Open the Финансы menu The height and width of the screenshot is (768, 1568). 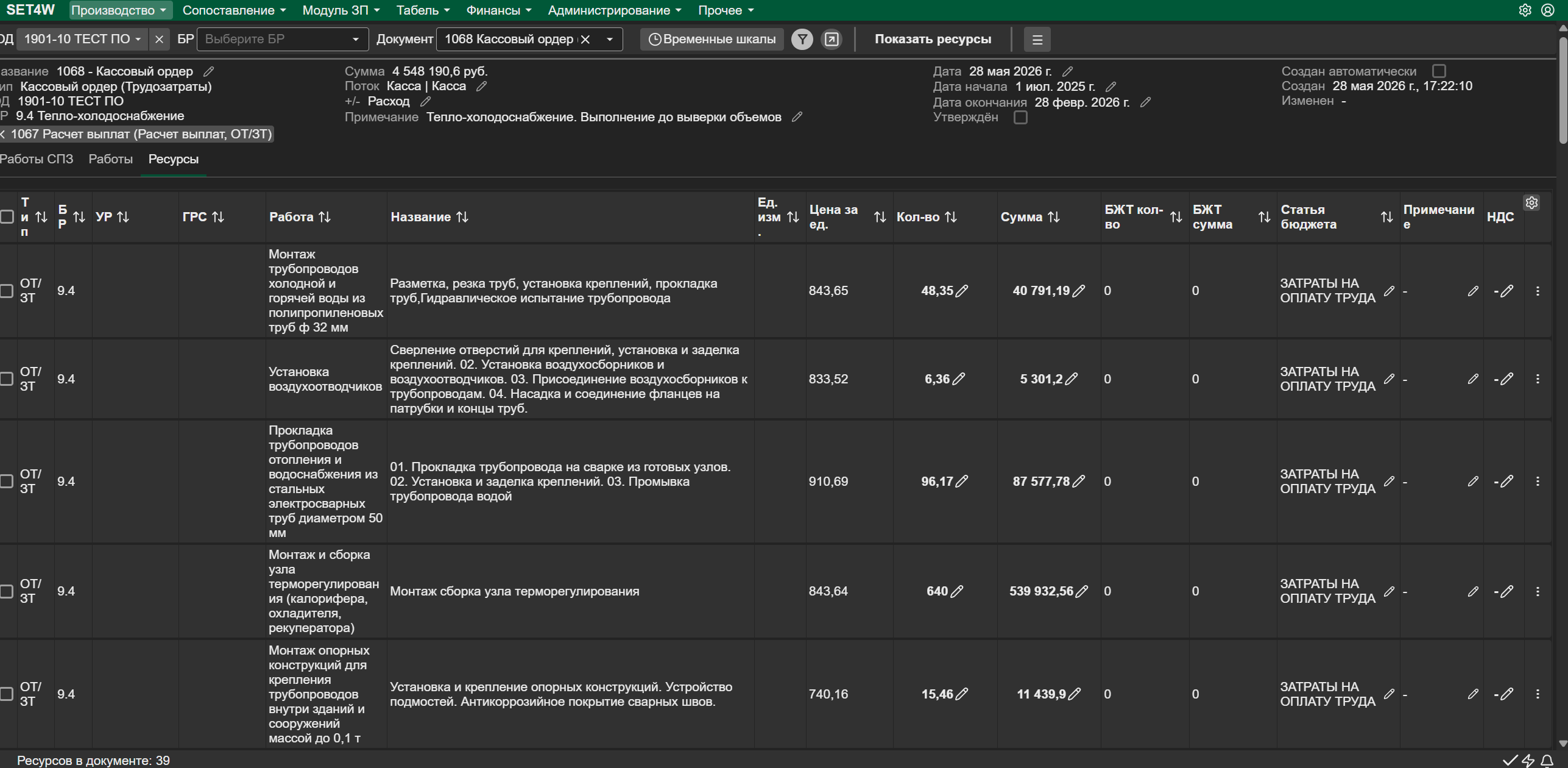pos(499,10)
